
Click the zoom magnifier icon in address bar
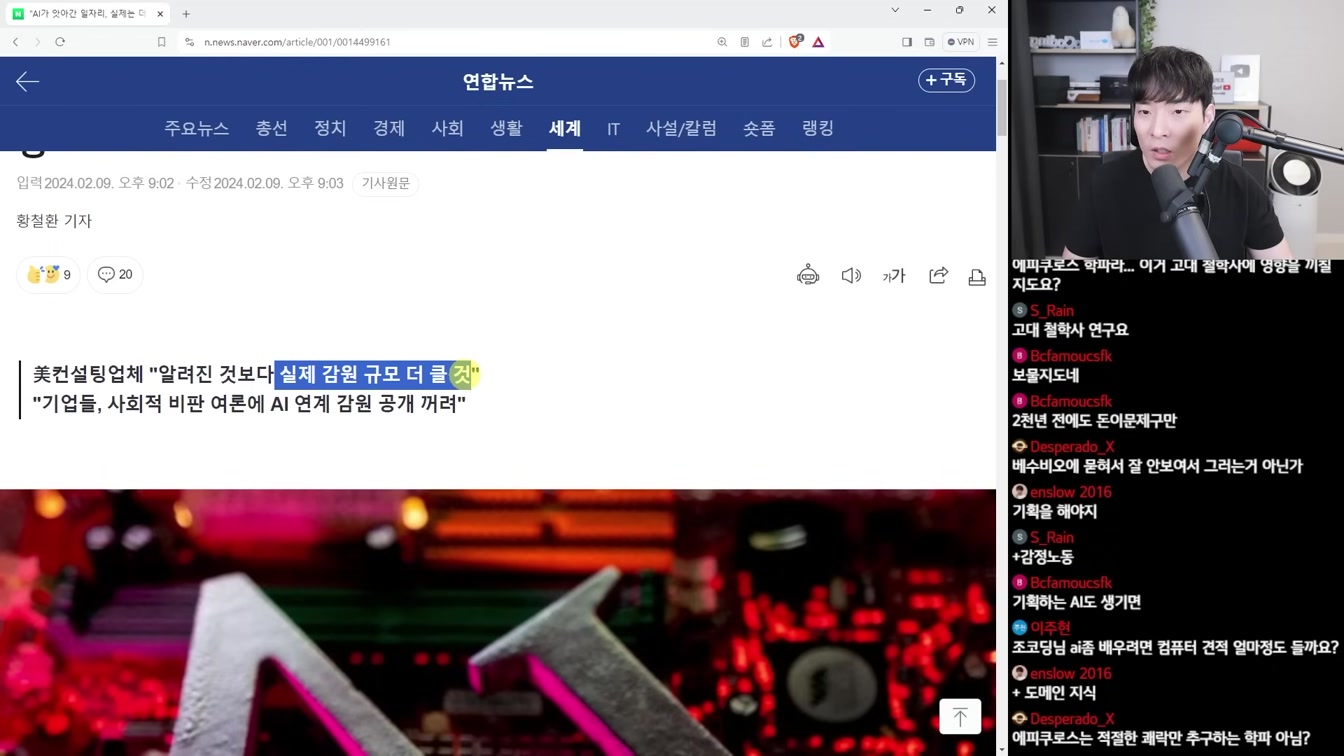(722, 42)
